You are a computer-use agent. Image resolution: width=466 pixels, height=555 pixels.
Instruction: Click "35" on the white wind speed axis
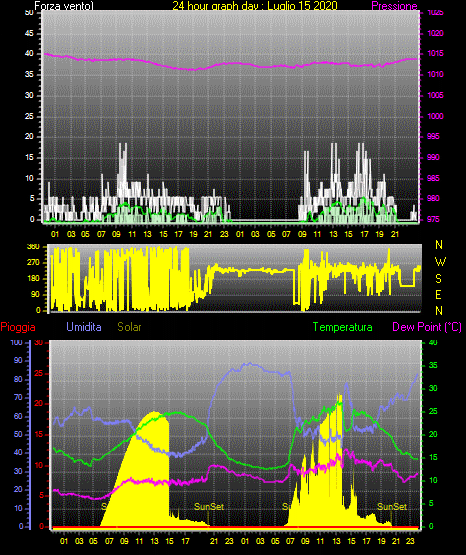tap(29, 74)
